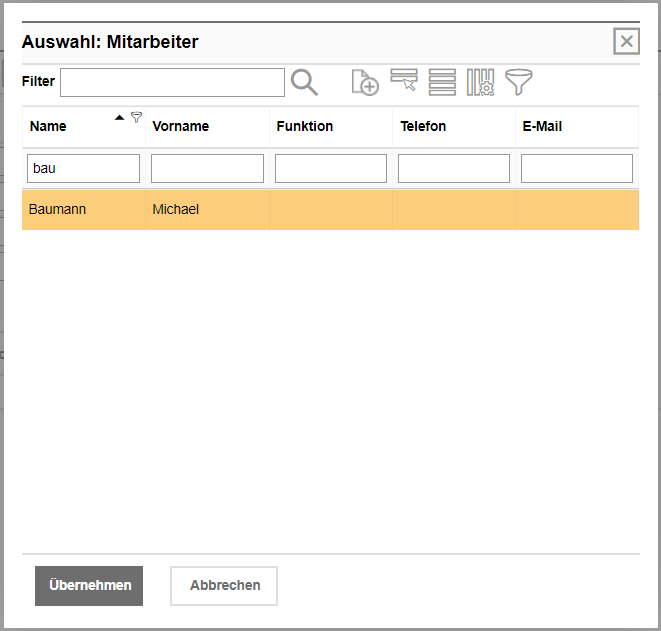661x631 pixels.
Task: Focus the E-Mail column filter field
Action: 576,168
